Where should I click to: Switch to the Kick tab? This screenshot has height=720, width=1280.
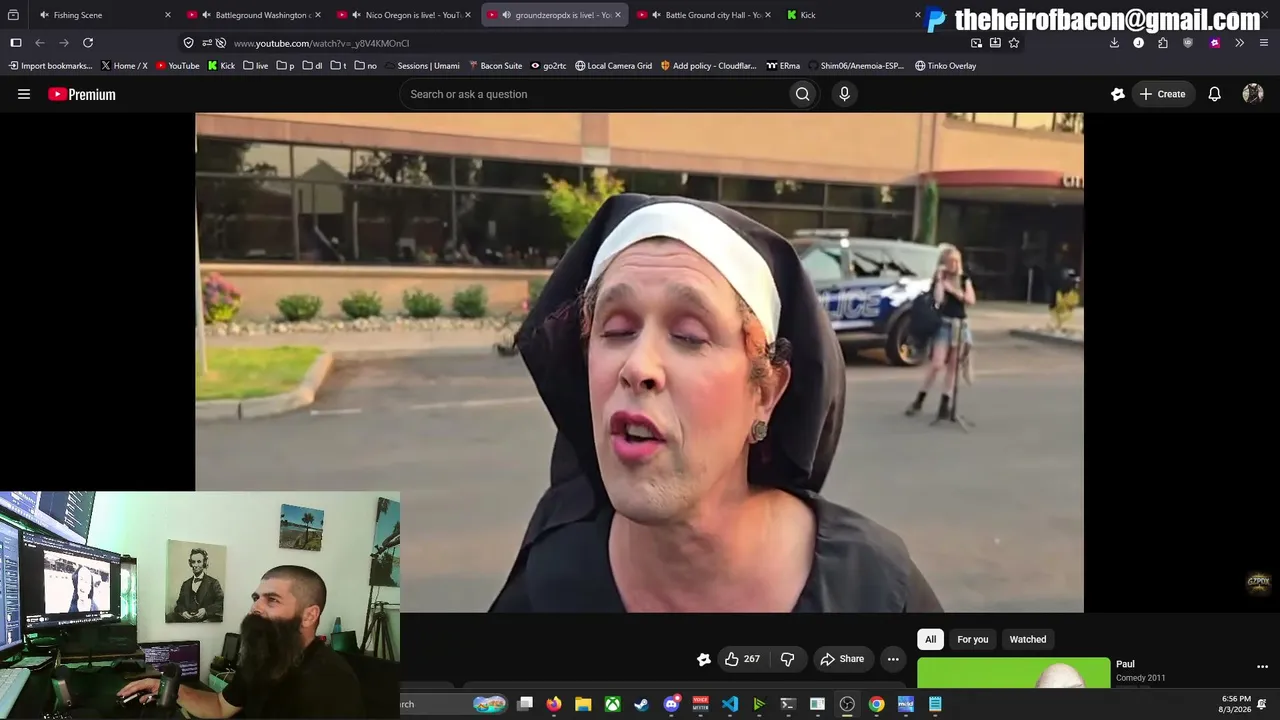pyautogui.click(x=852, y=15)
